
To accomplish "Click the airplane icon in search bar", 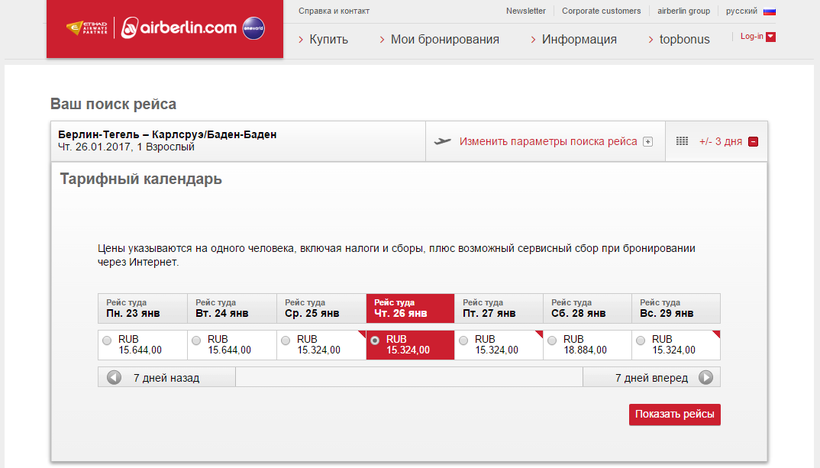I will pos(444,141).
